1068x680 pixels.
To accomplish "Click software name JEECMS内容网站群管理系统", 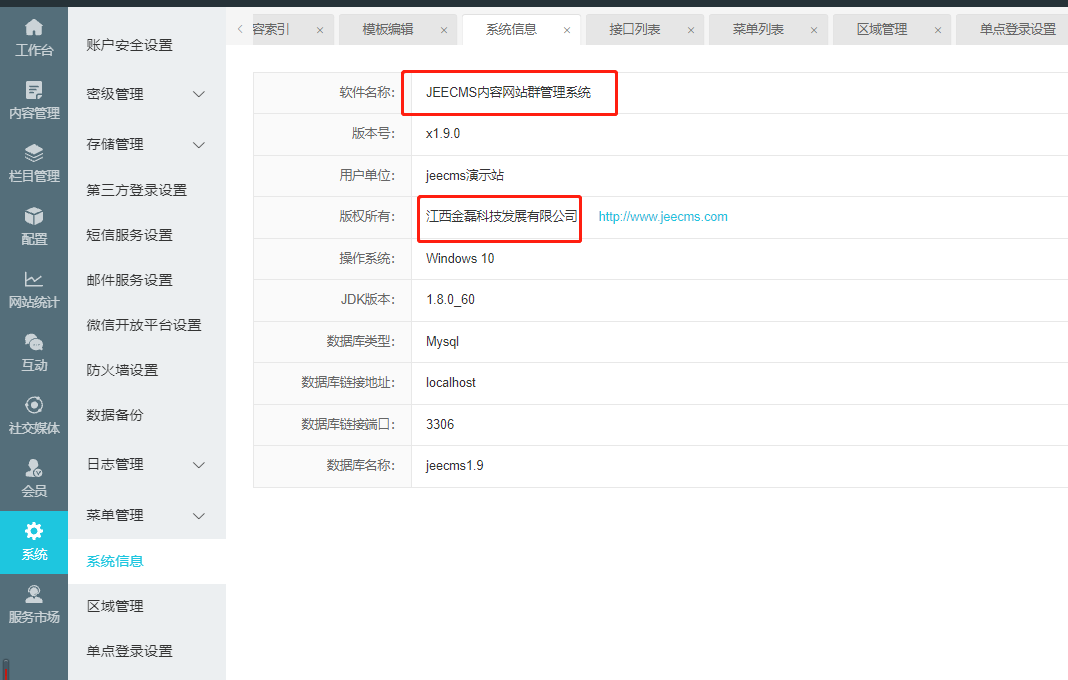I will click(x=508, y=92).
